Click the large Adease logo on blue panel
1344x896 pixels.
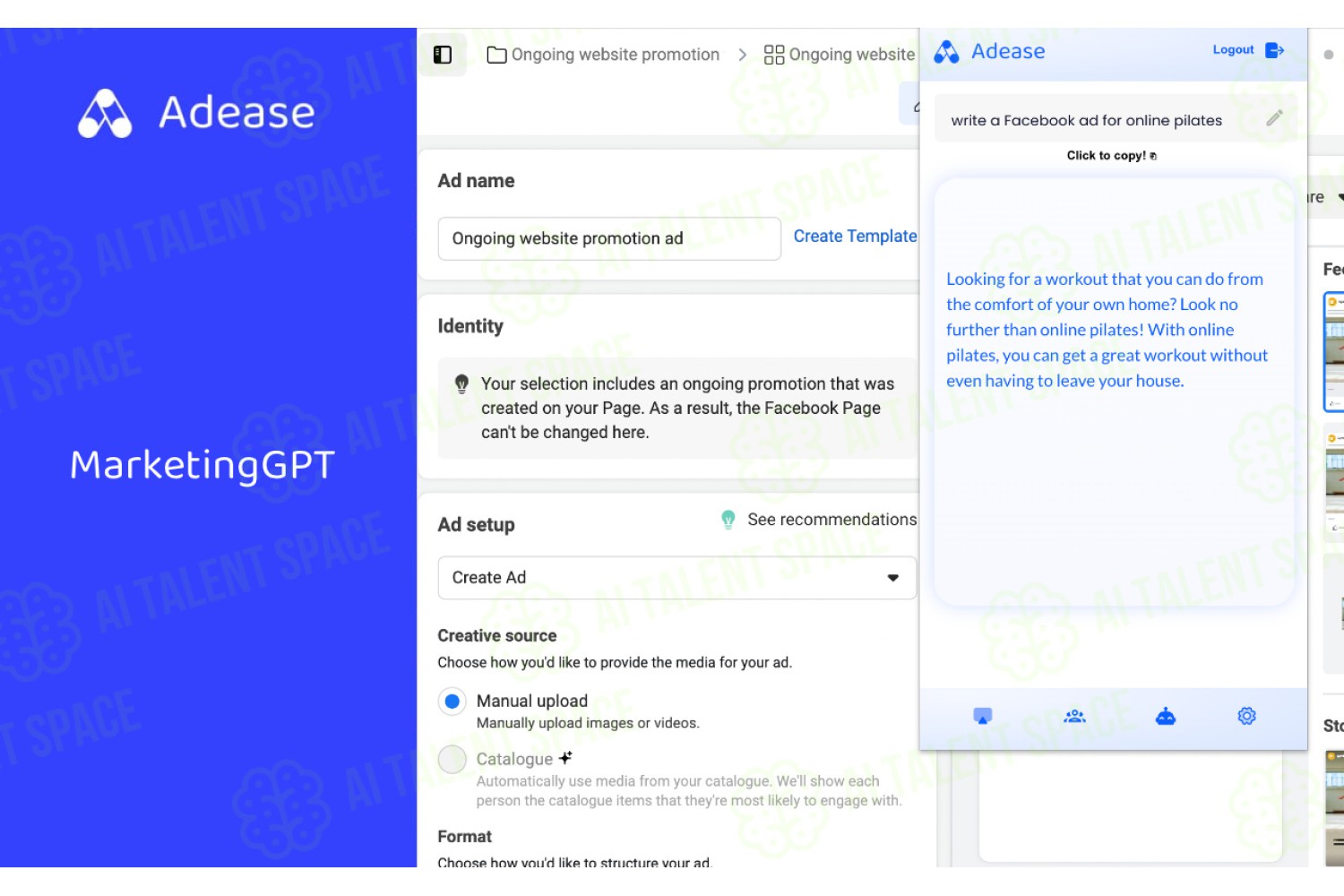[x=105, y=114]
